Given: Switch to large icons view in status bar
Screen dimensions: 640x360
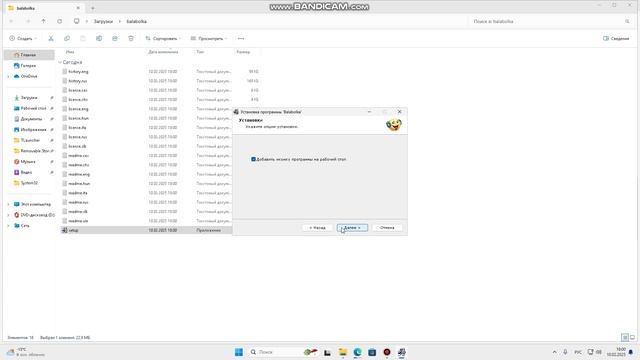Looking at the screenshot, I should click(632, 338).
